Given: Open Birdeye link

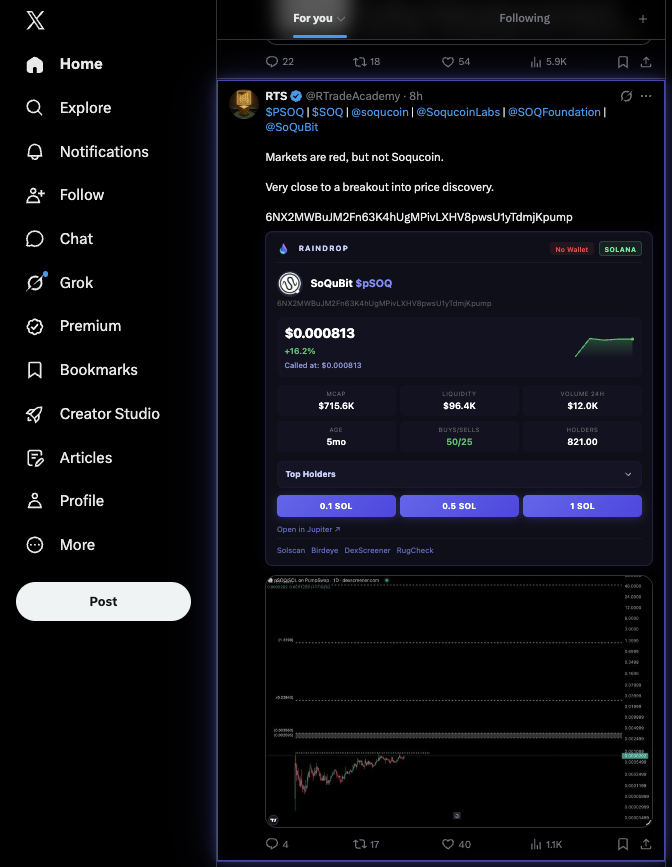Looking at the screenshot, I should click(325, 551).
